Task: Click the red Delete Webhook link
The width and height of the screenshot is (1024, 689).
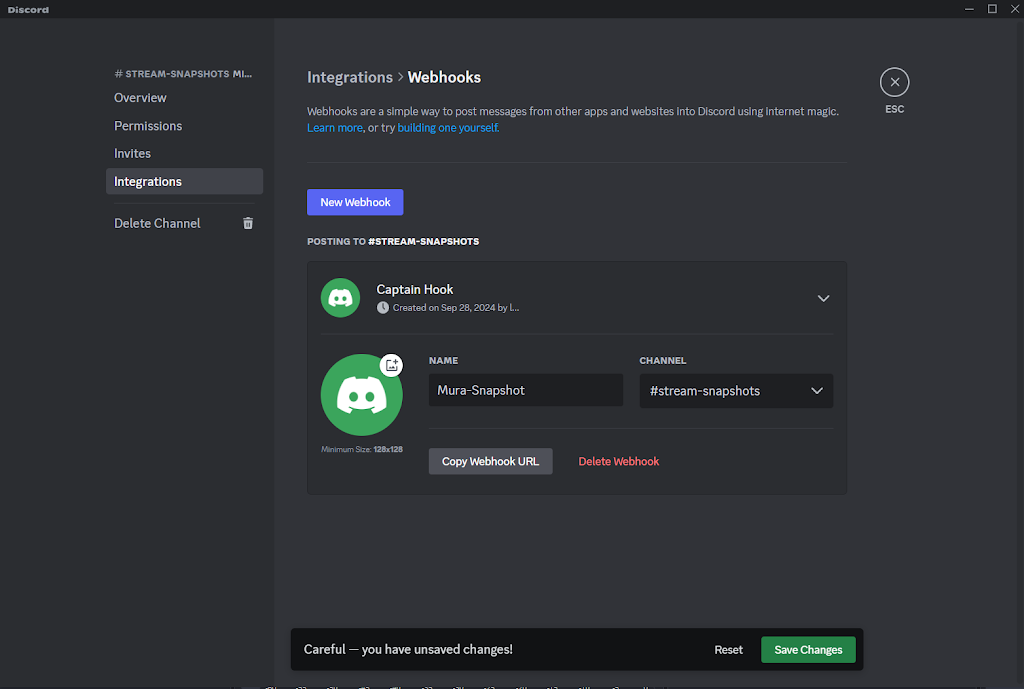Action: tap(619, 461)
